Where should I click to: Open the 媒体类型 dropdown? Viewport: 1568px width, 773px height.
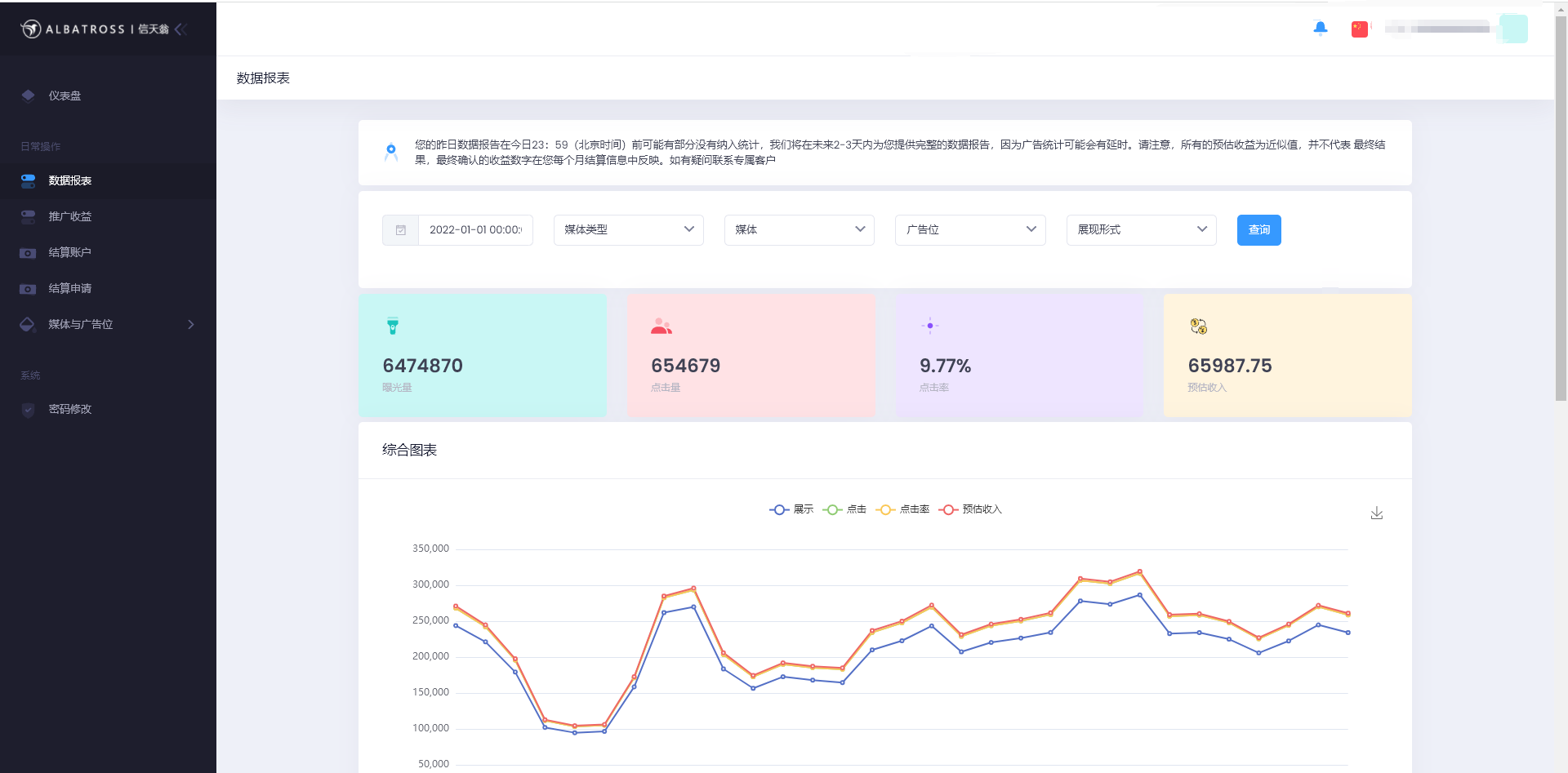[x=628, y=230]
